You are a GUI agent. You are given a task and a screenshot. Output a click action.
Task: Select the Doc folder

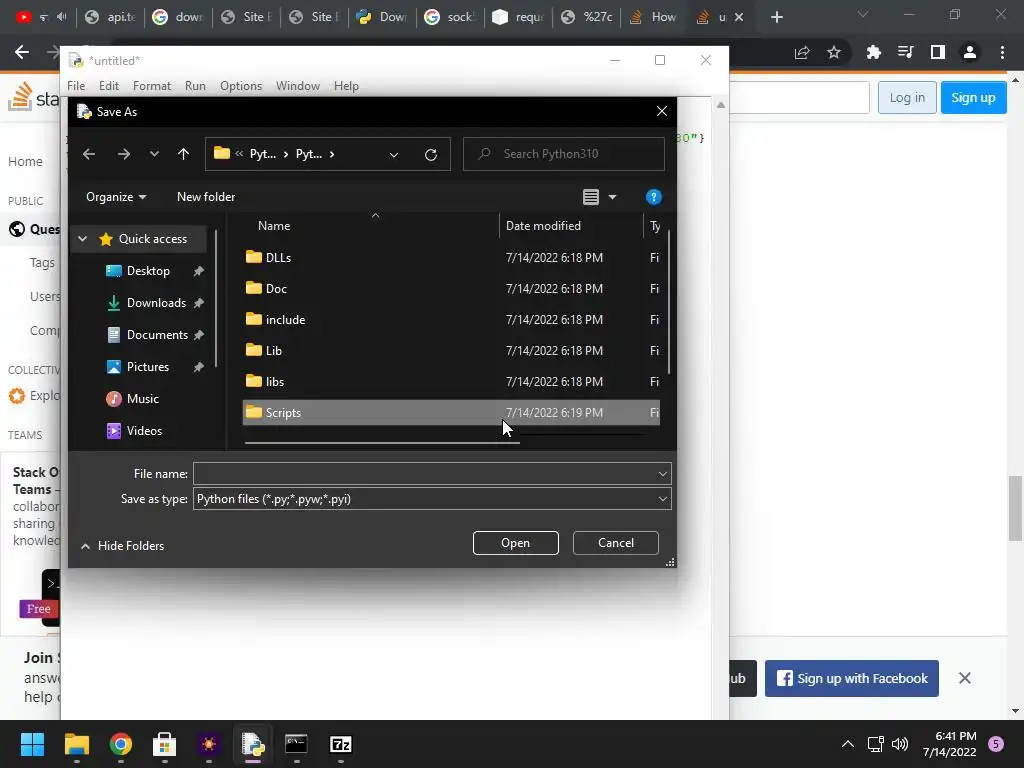click(x=451, y=289)
